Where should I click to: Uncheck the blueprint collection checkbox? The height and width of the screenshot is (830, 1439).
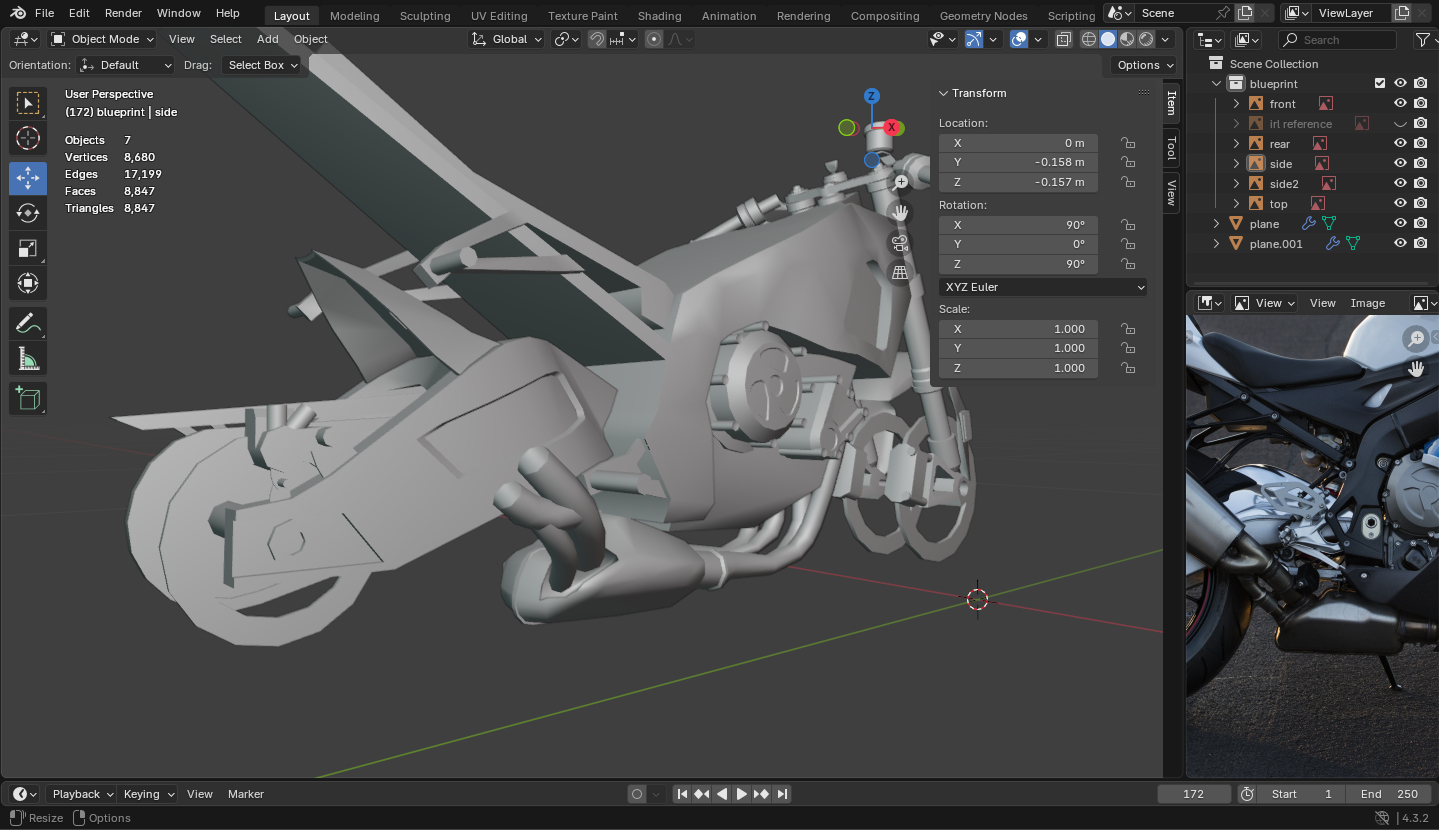(1380, 84)
